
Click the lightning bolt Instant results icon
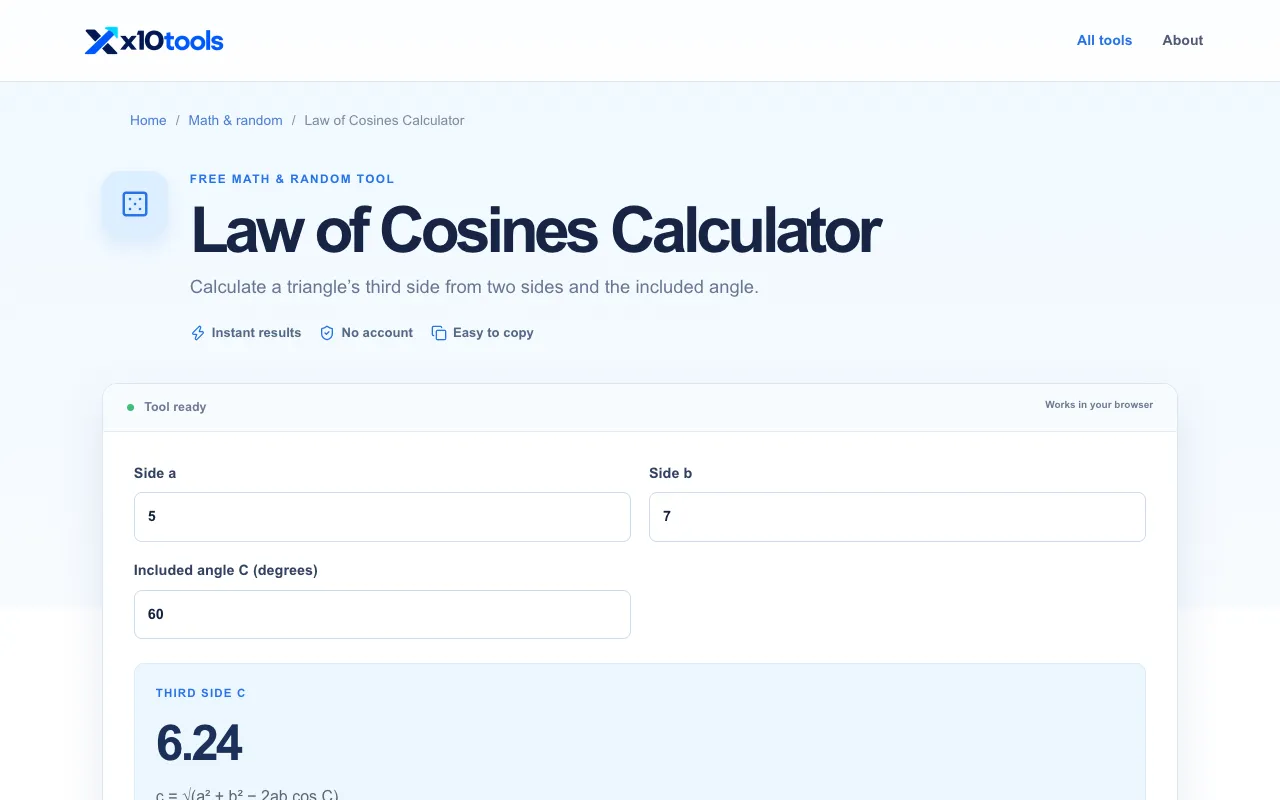pos(198,333)
